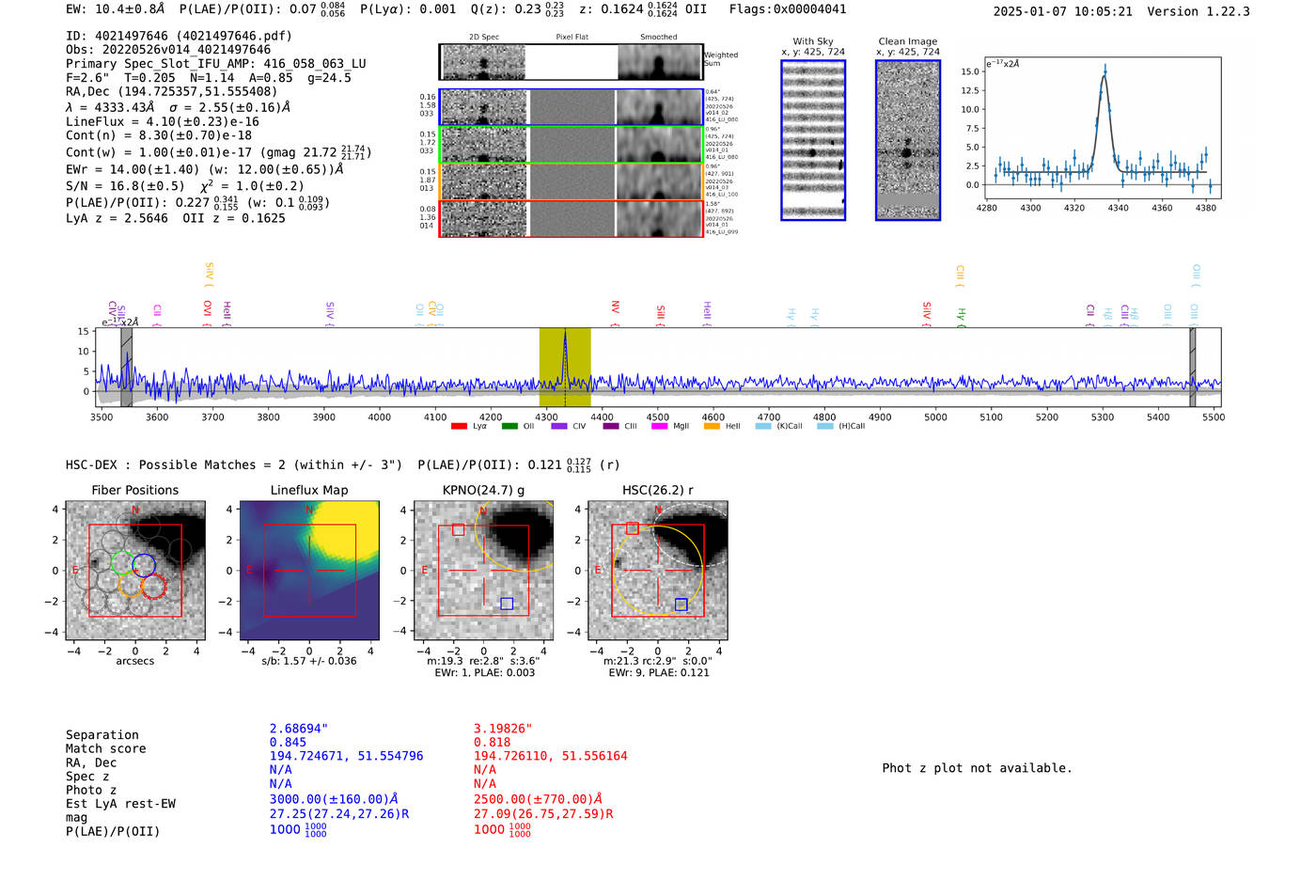Click the Flags:0x00004041 text
The image size is (1316, 896).
pyautogui.click(x=788, y=9)
